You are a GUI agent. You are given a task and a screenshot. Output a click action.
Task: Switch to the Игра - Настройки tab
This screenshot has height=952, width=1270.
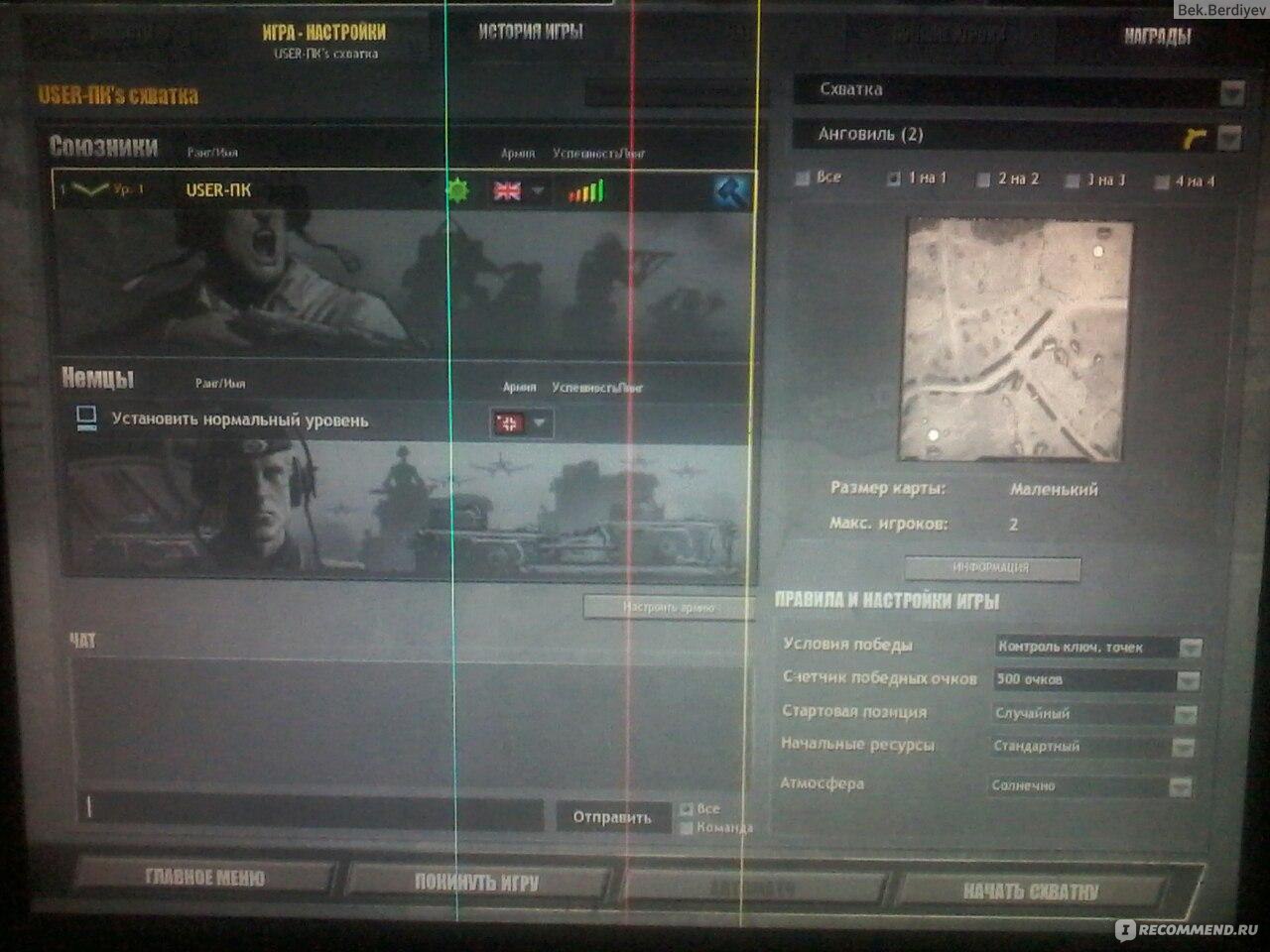(324, 40)
